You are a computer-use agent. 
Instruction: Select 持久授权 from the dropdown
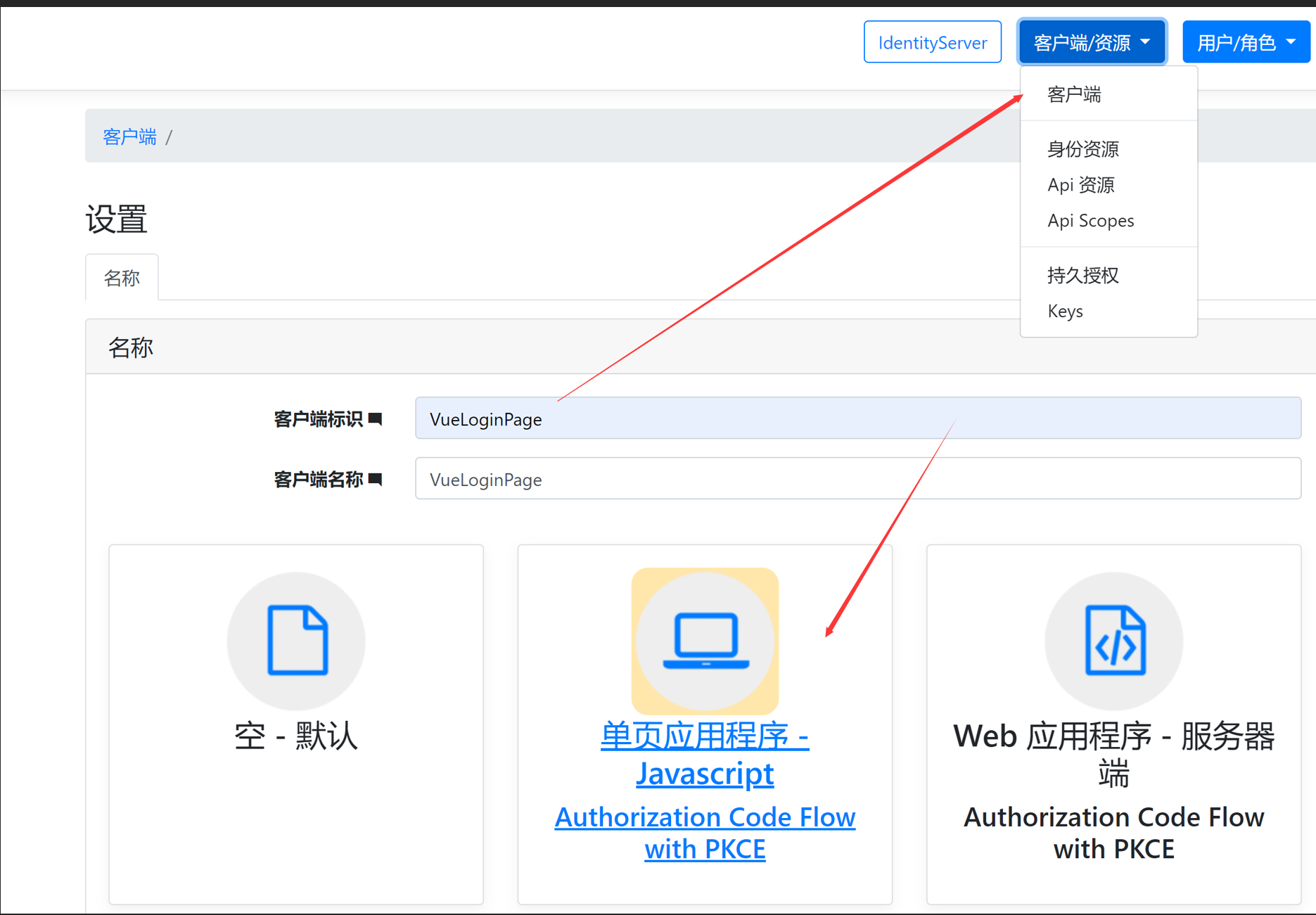point(1082,275)
